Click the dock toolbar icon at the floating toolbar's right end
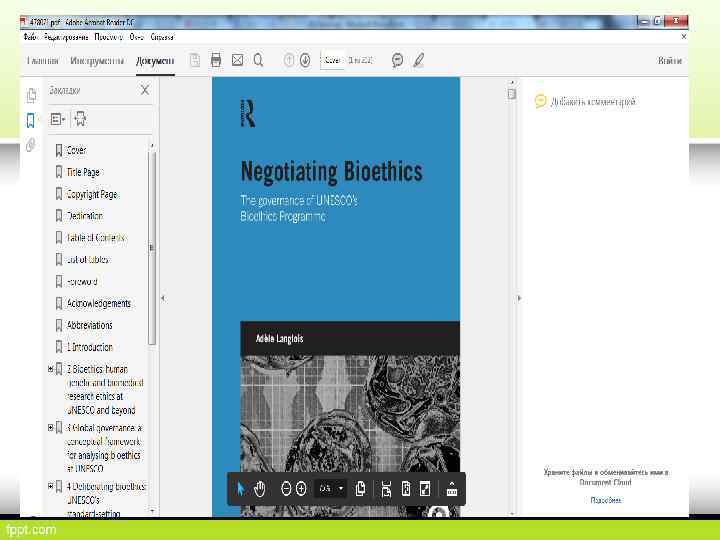The image size is (720, 540). [452, 489]
